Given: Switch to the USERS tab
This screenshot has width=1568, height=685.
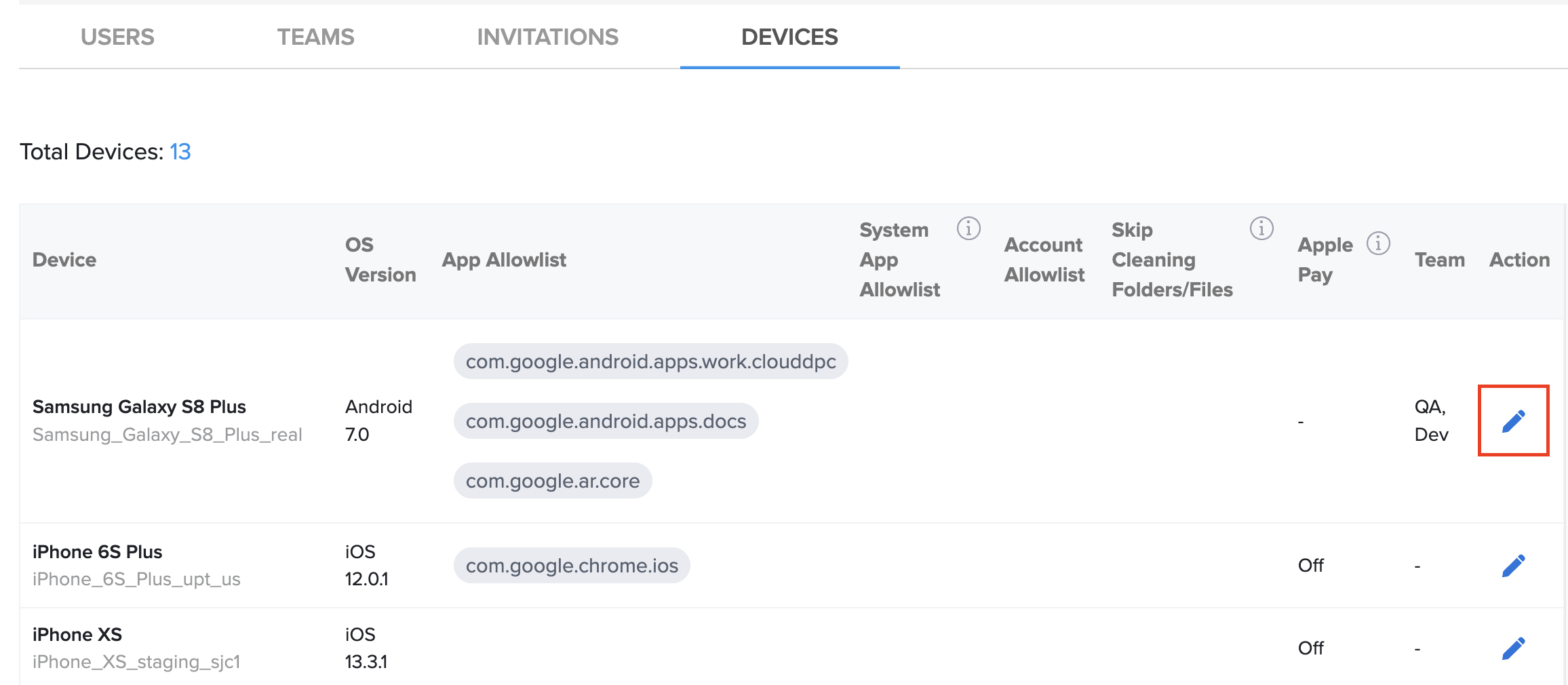Looking at the screenshot, I should tap(117, 37).
